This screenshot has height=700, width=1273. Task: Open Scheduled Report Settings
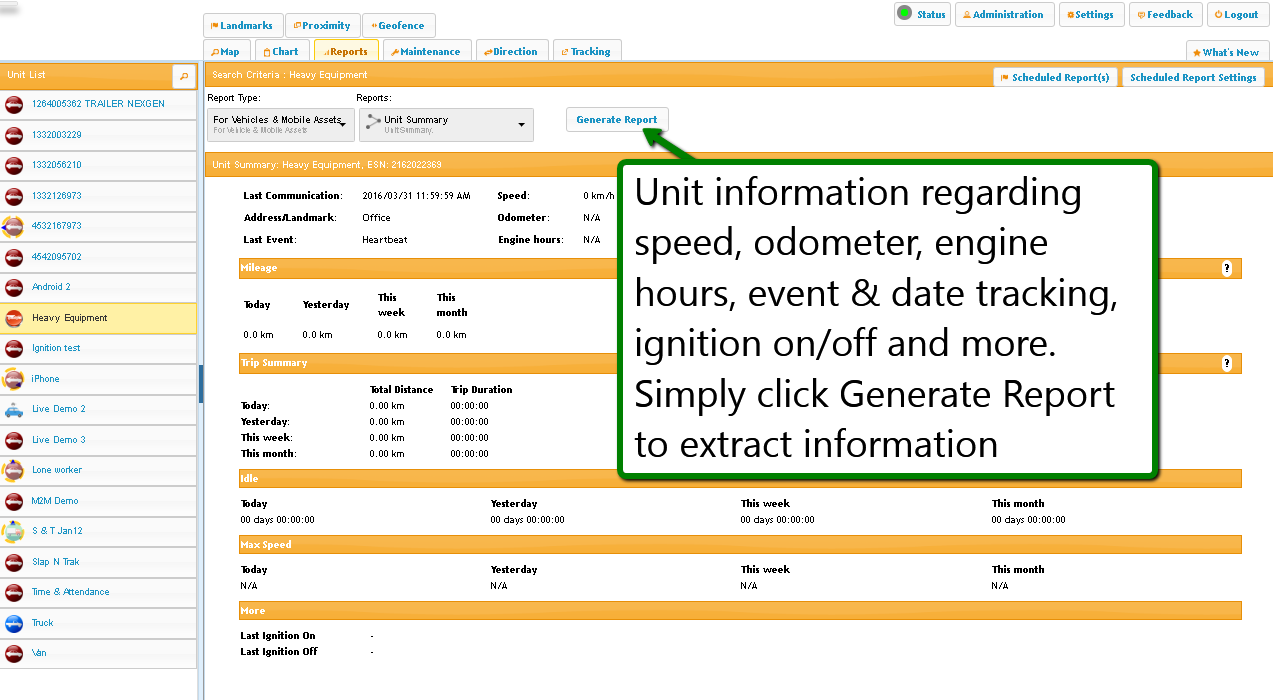click(1193, 78)
